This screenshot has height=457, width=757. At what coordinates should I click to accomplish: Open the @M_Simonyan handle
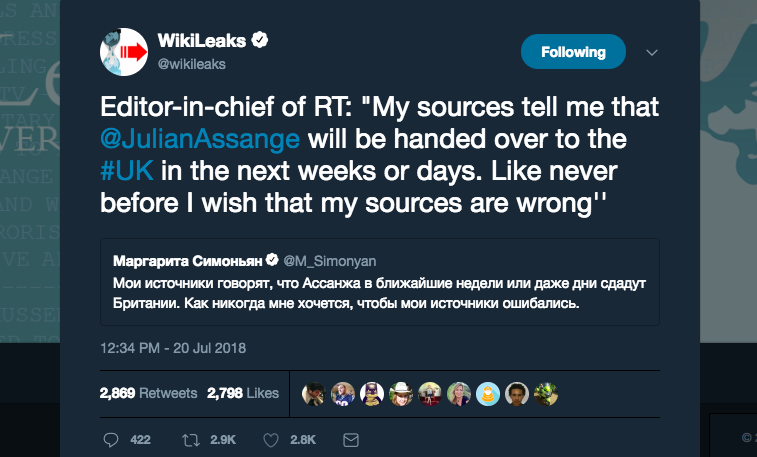click(330, 261)
